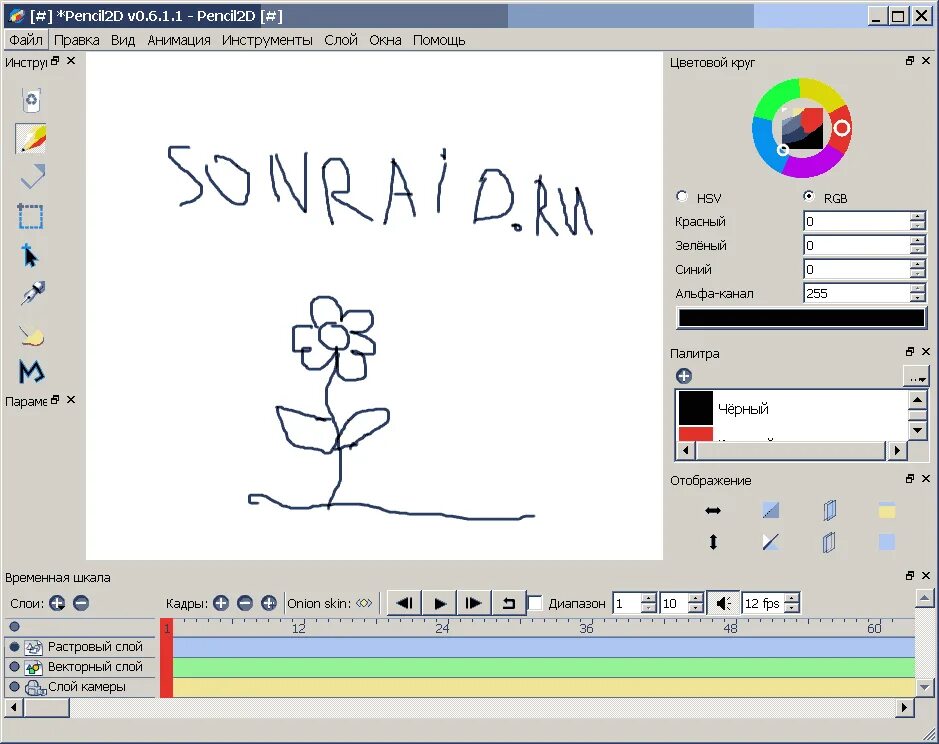Undock the Цветовой круг panel
This screenshot has height=744, width=939.
[910, 61]
